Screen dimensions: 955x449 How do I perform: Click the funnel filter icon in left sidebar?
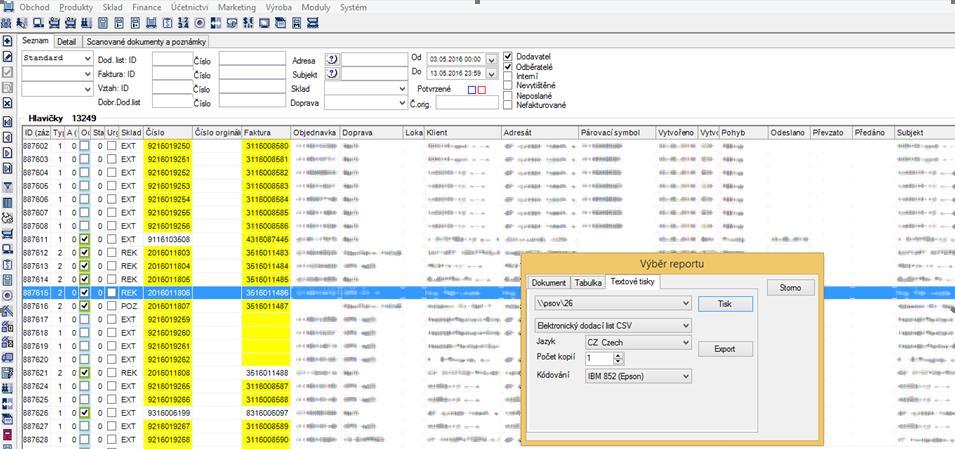8,187
